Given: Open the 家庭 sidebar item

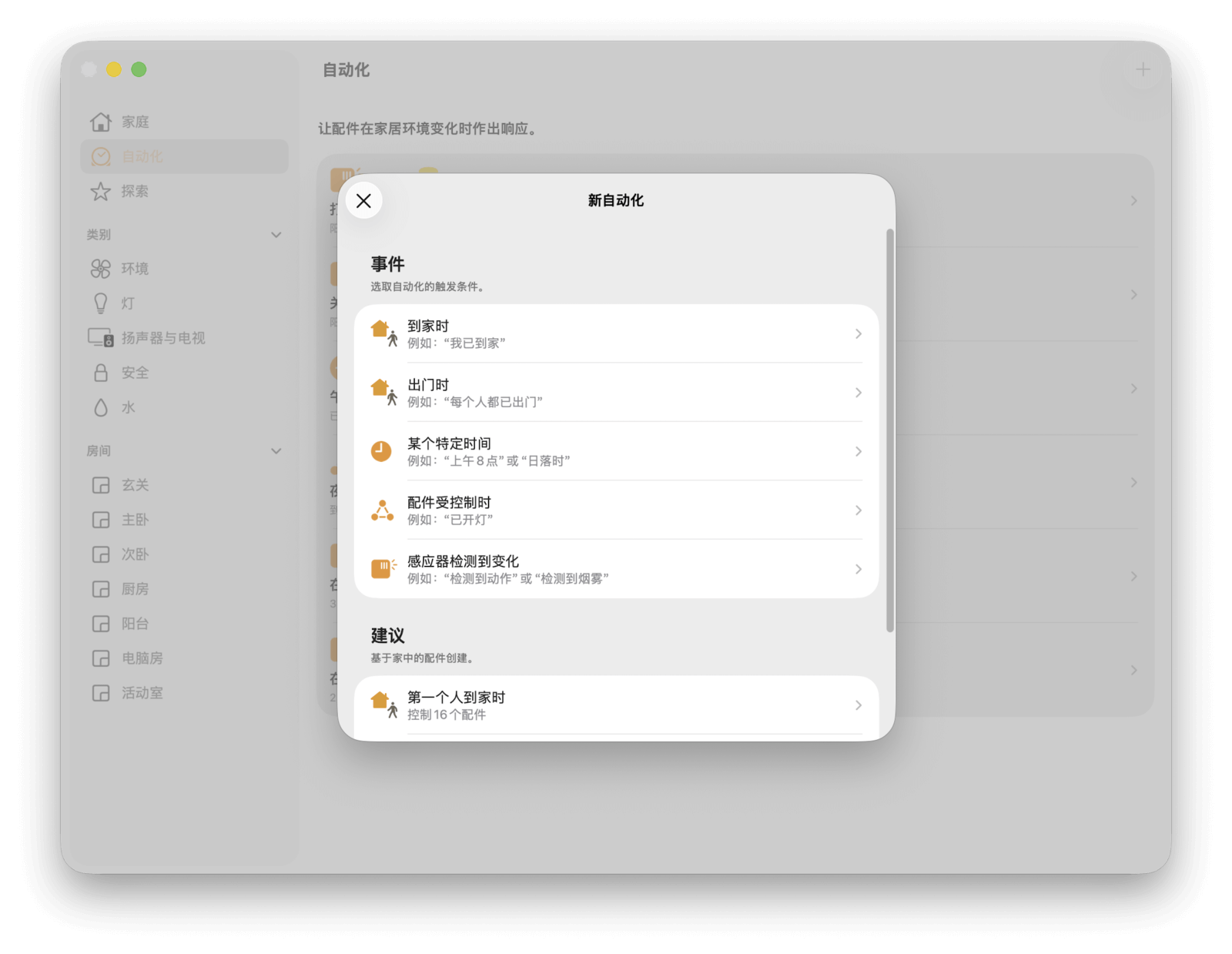Looking at the screenshot, I should (184, 122).
